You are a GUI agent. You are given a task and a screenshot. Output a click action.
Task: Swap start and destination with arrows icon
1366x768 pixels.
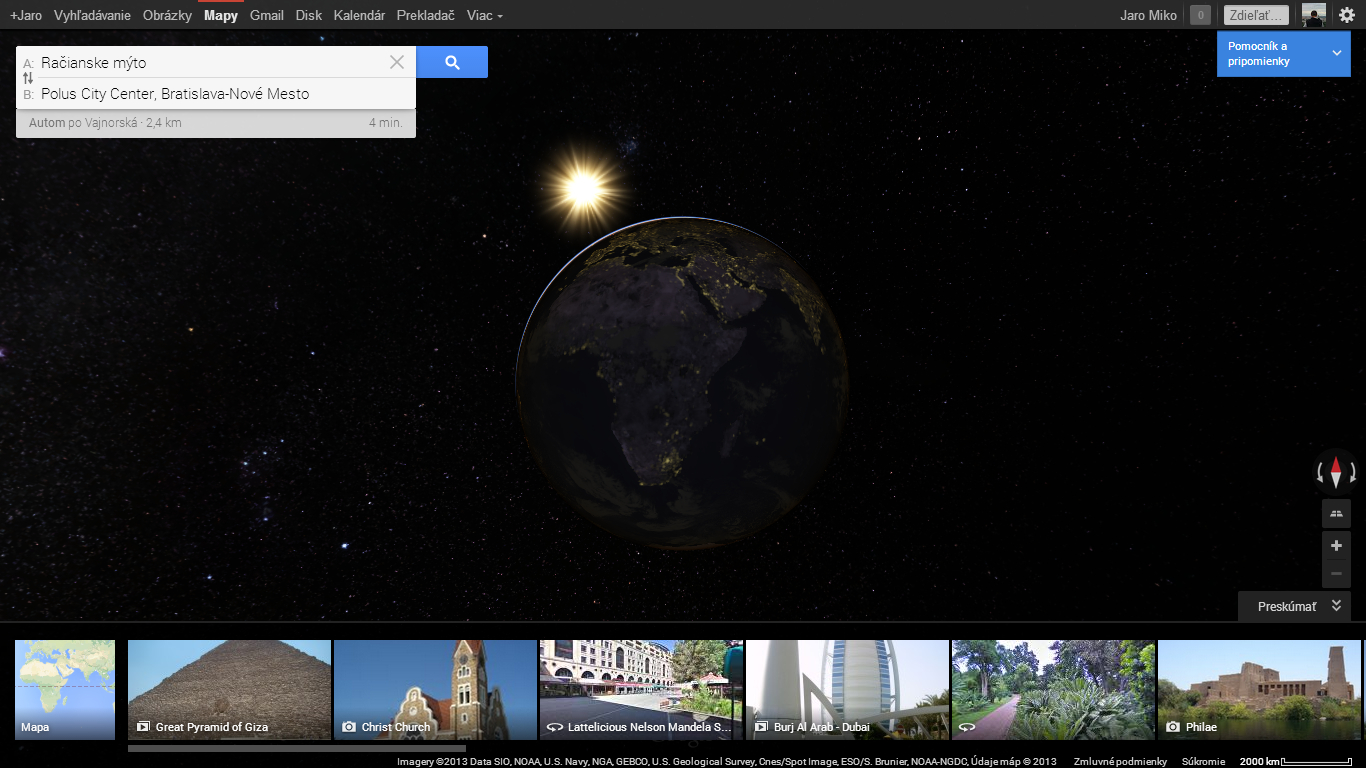click(28, 78)
